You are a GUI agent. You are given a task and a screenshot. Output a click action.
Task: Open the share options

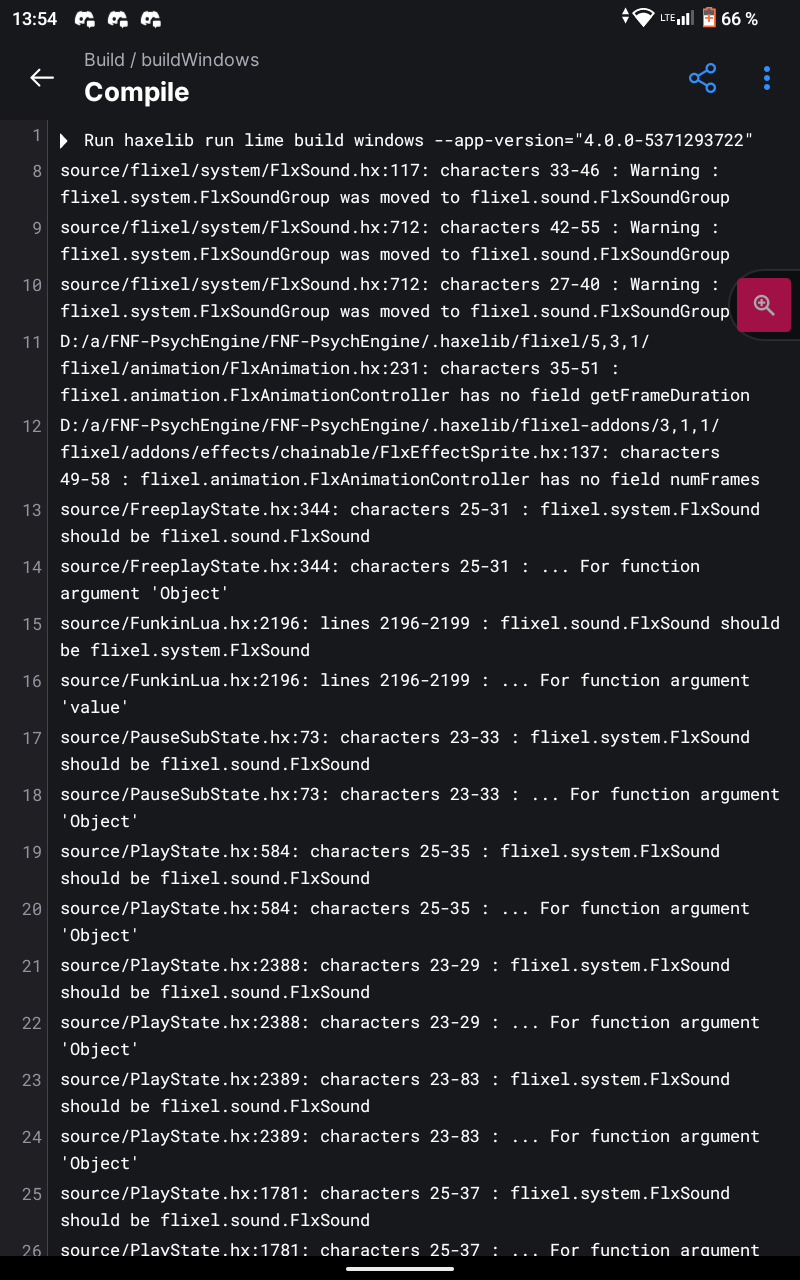tap(702, 78)
